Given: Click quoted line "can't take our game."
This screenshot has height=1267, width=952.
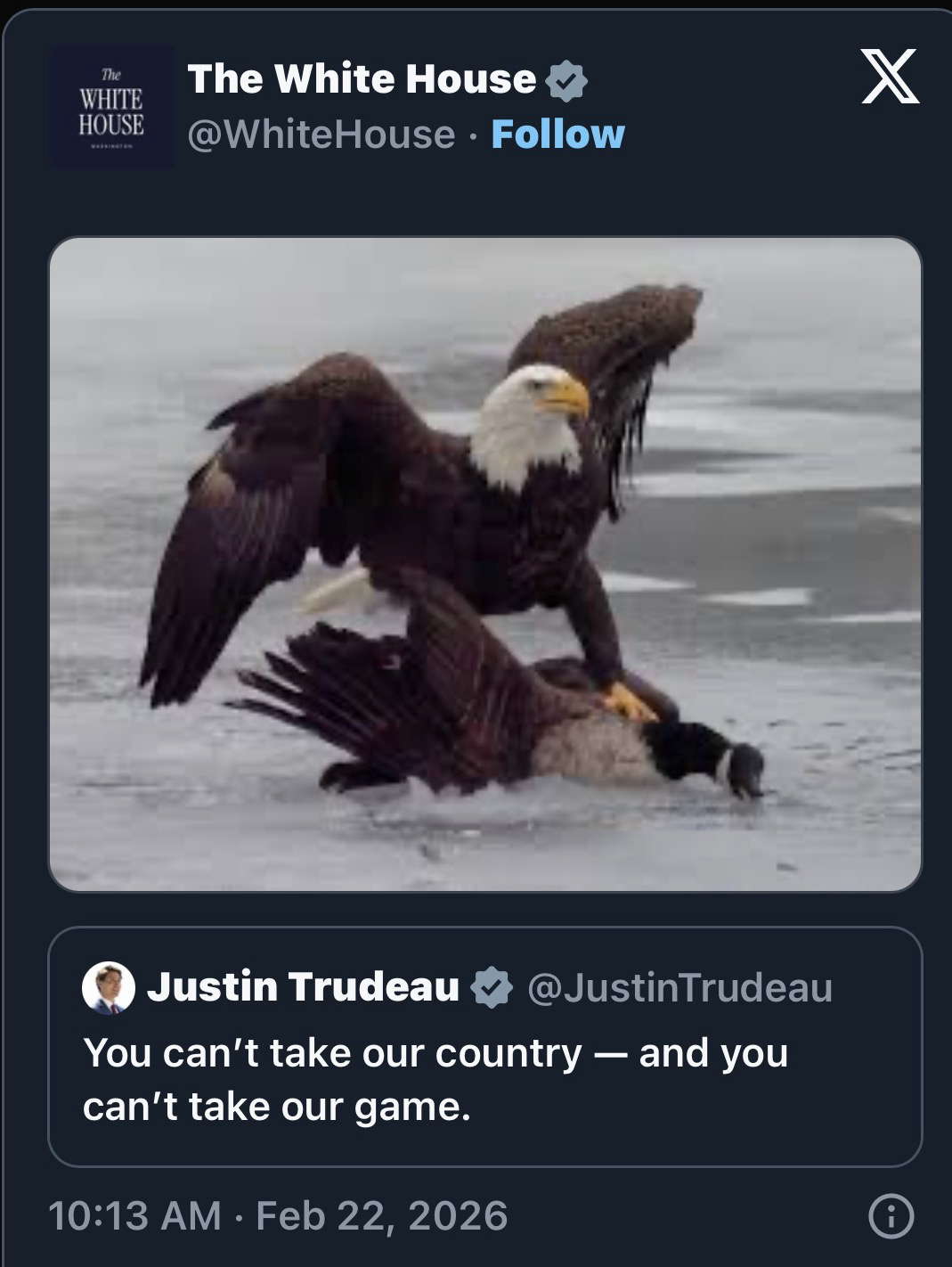Looking at the screenshot, I should (276, 1108).
